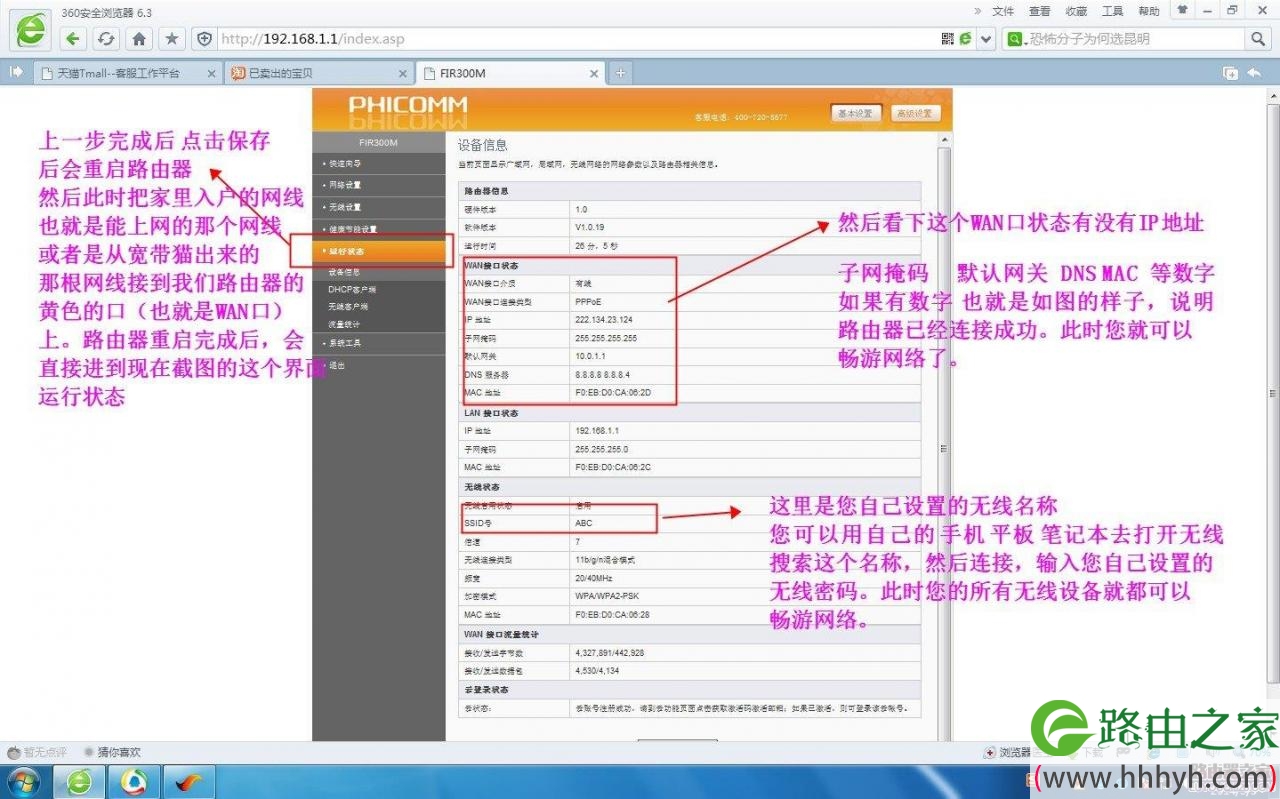Open the 工具 menu
The width and height of the screenshot is (1280, 799).
(x=1113, y=11)
